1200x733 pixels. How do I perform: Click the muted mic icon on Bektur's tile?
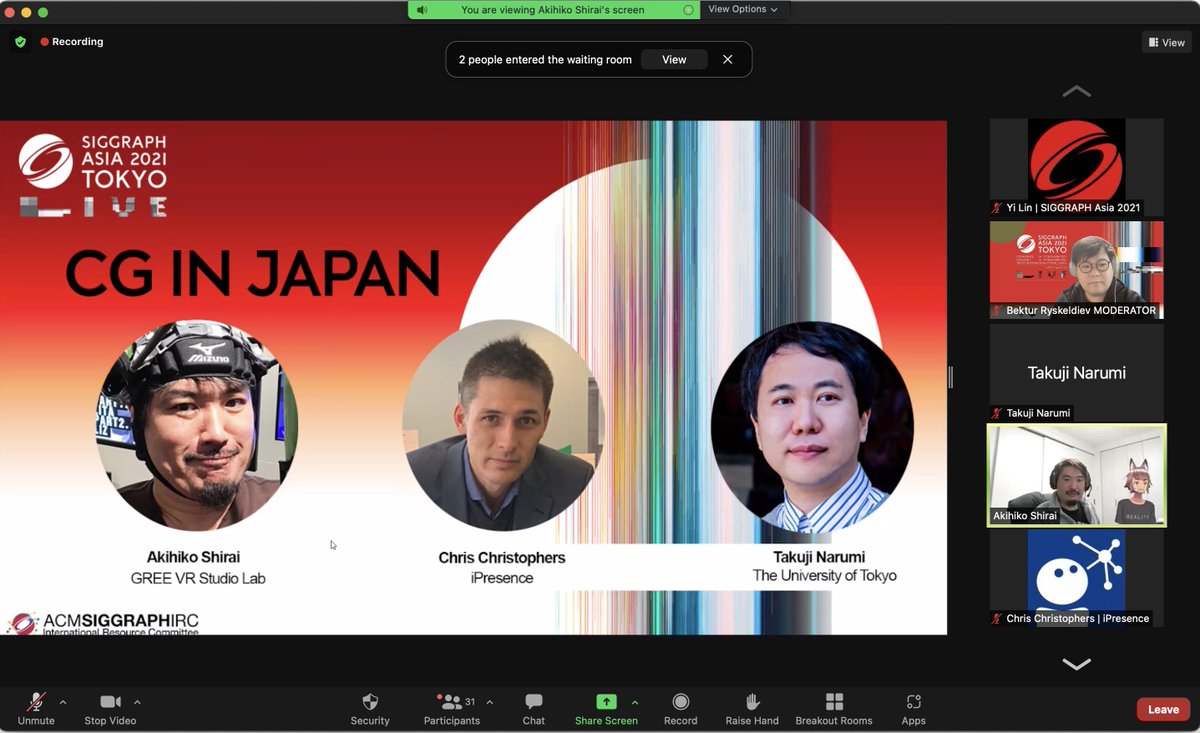click(997, 311)
